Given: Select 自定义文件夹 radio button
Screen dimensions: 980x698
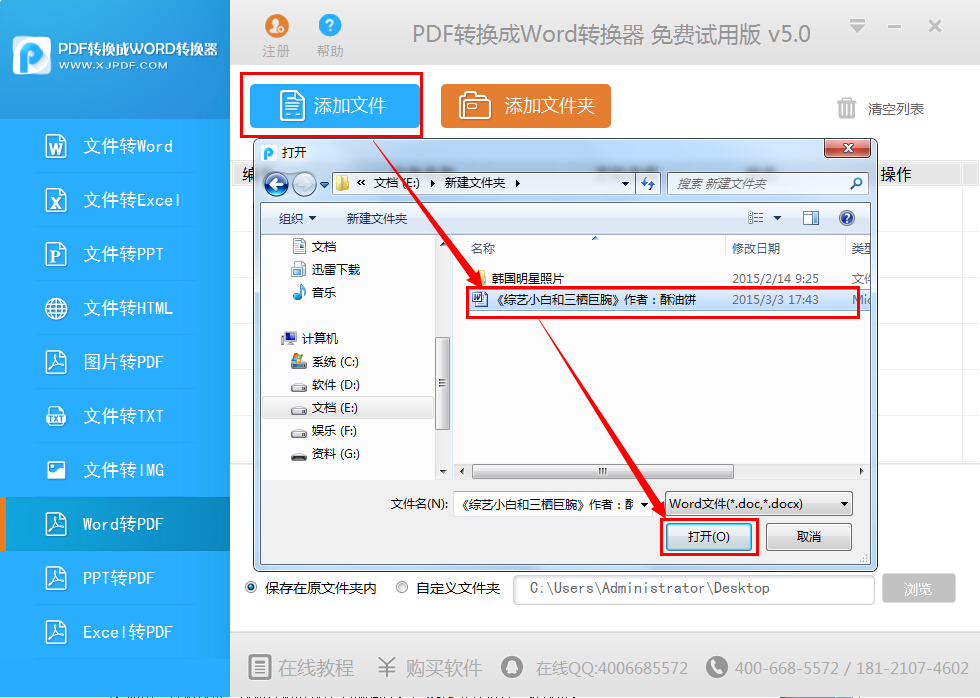Looking at the screenshot, I should tap(402, 587).
